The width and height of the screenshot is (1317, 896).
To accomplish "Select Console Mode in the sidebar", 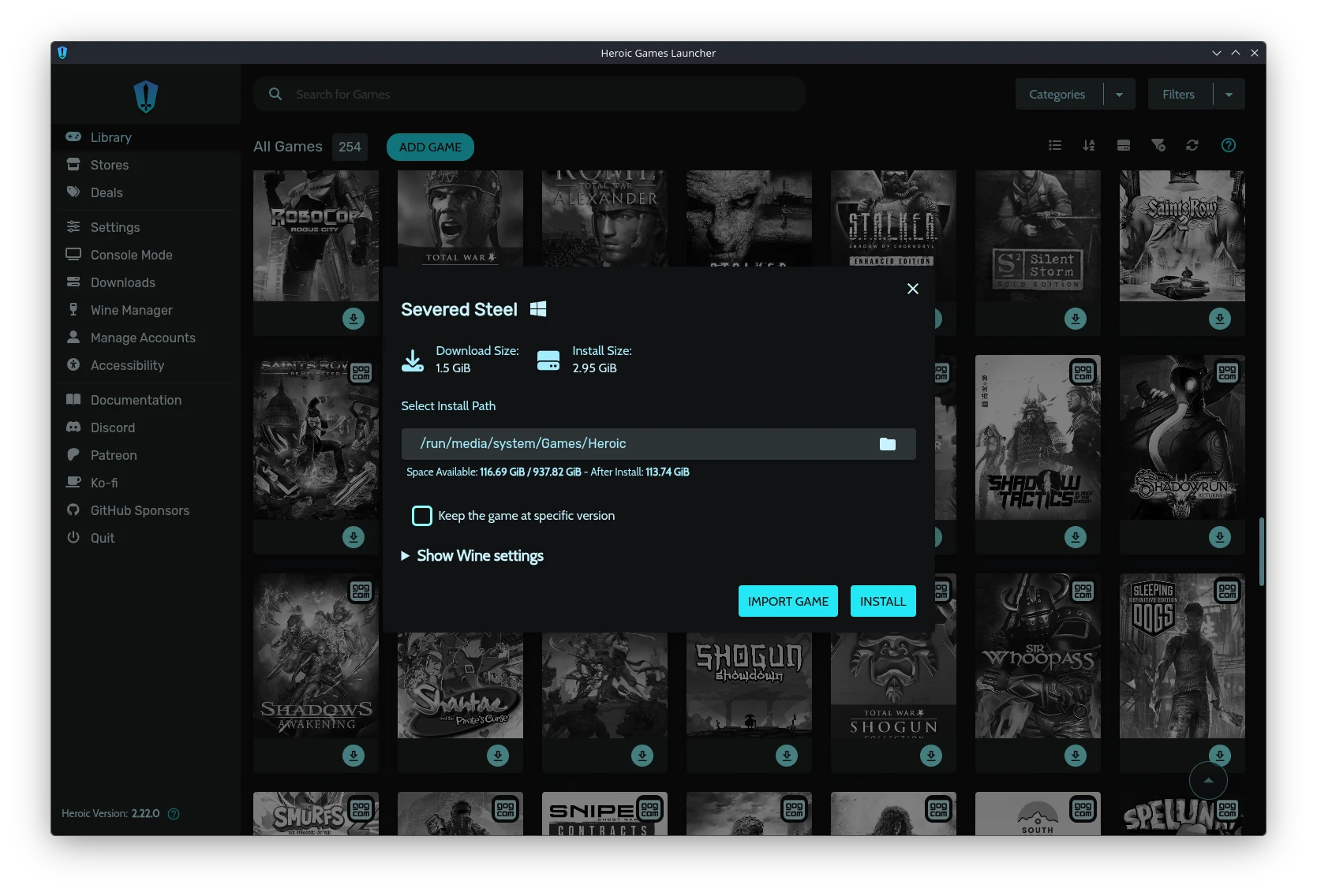I will point(146,255).
